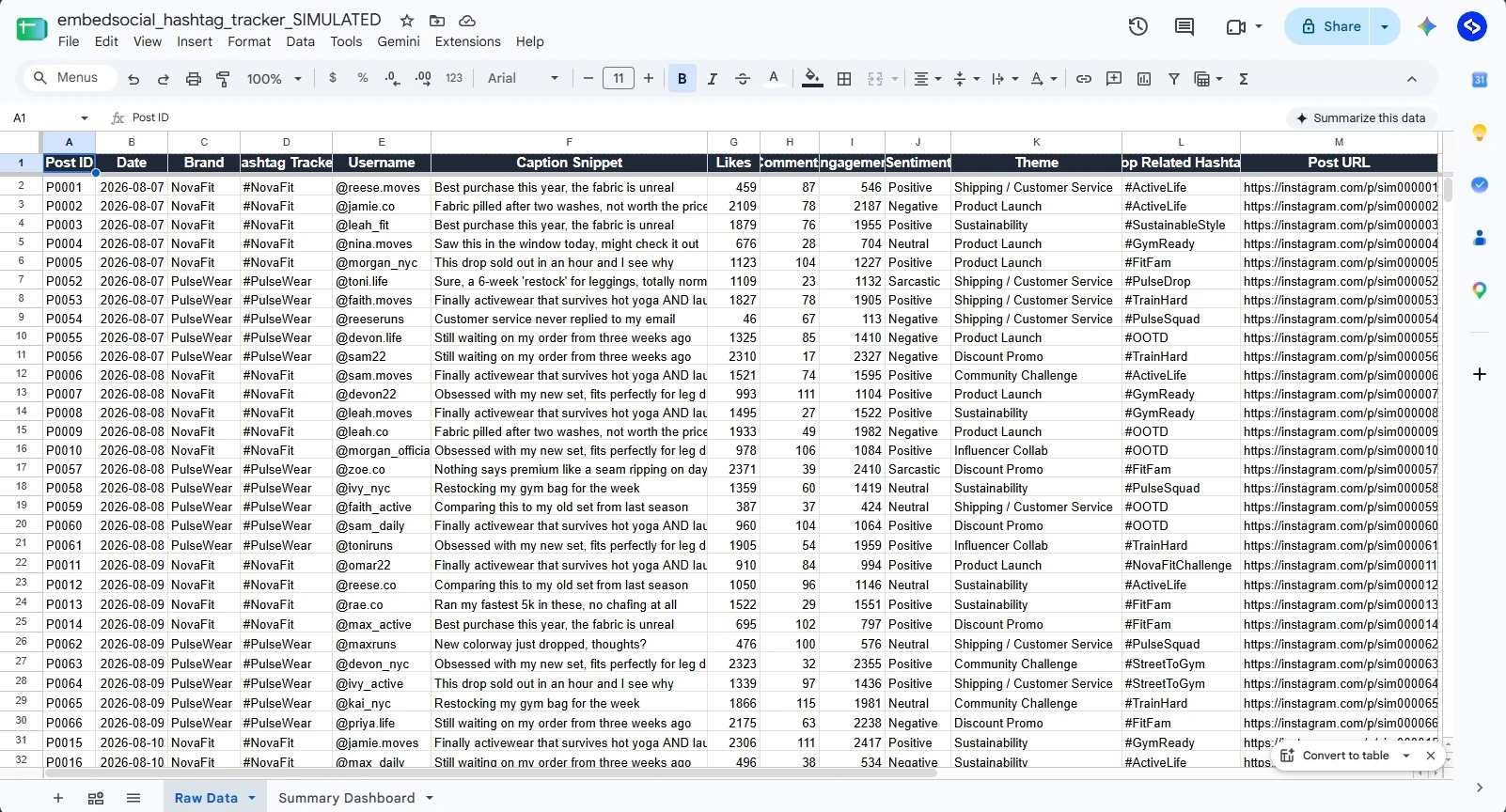The image size is (1506, 812).
Task: Format as currency with dollar icon
Action: (333, 78)
